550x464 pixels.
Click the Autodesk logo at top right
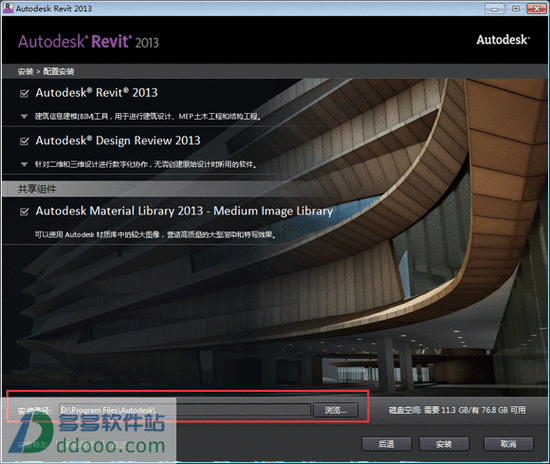(503, 40)
